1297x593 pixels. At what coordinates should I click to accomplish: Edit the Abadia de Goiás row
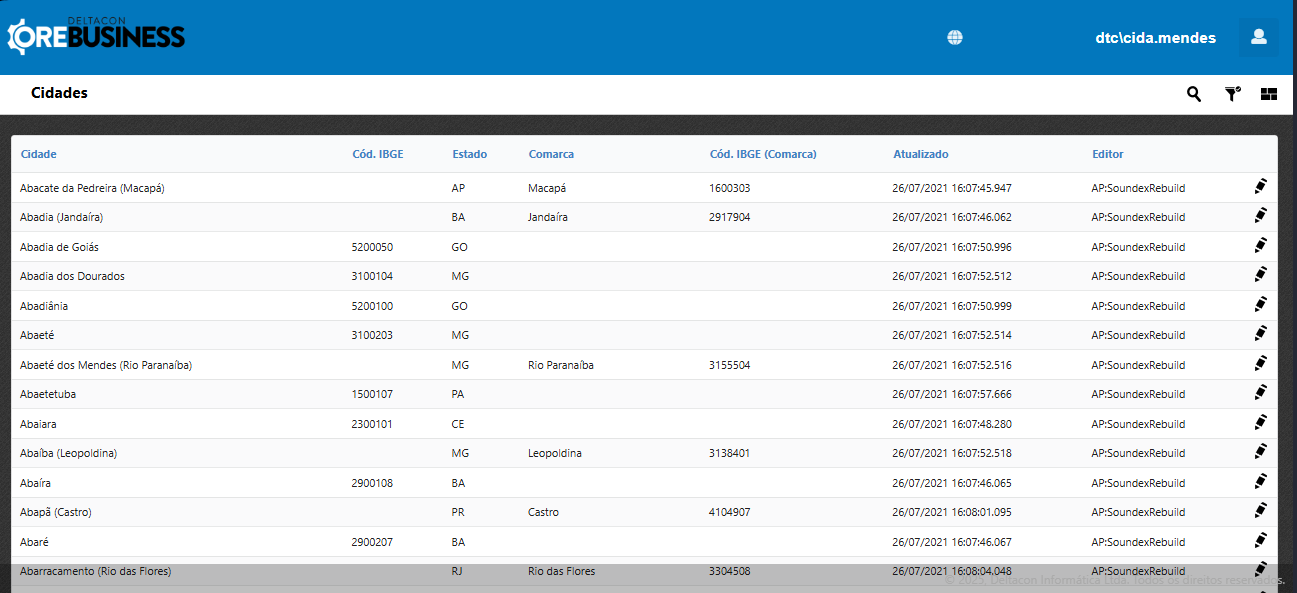(x=1260, y=246)
